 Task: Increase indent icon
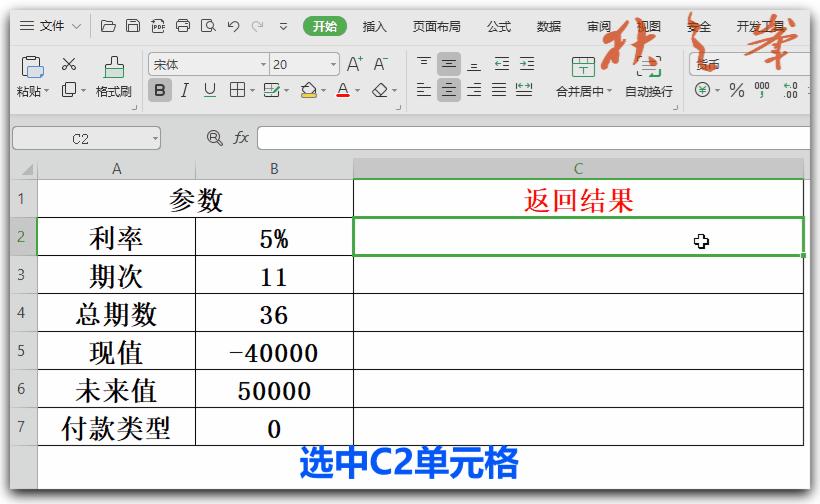pyautogui.click(x=527, y=64)
